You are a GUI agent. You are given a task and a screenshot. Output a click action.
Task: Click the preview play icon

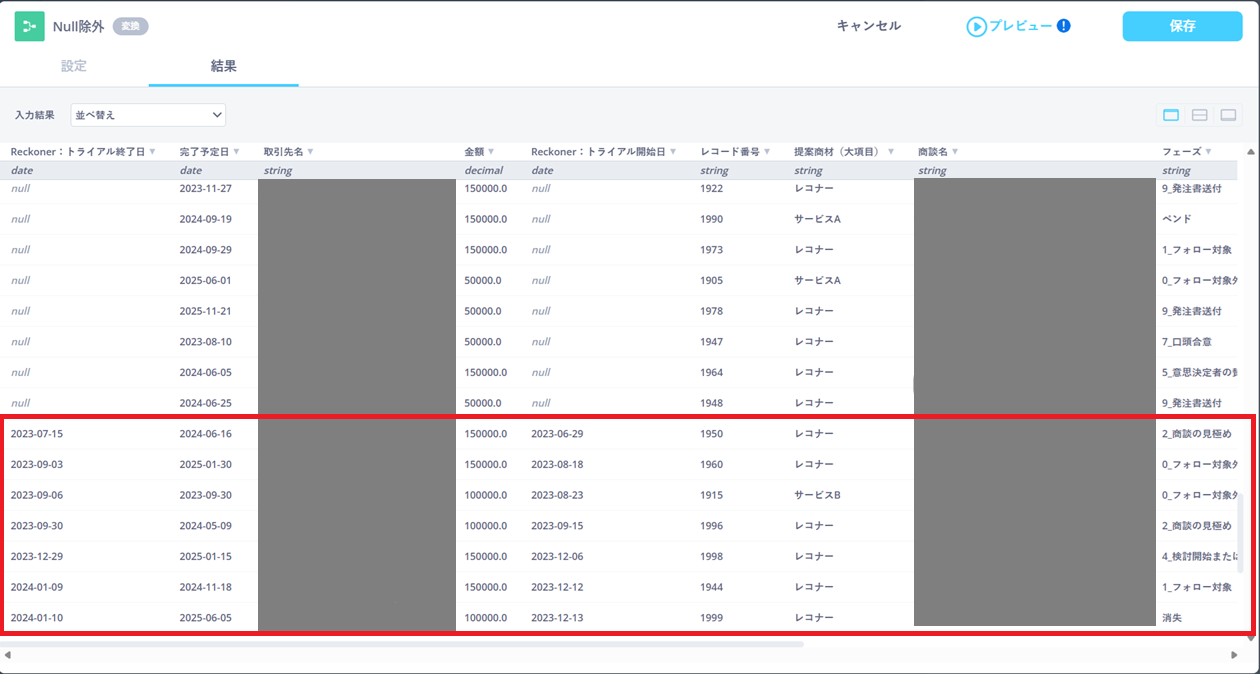coord(976,27)
